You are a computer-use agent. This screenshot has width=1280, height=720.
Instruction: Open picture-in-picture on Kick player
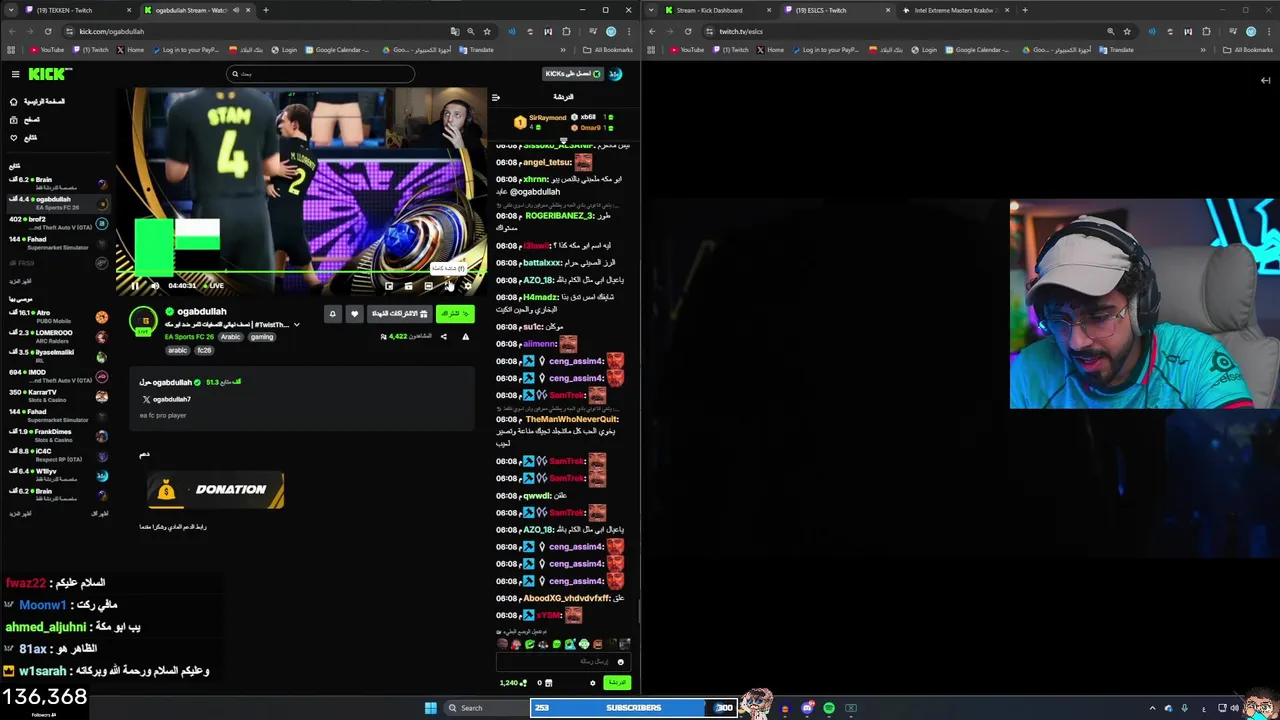pyautogui.click(x=389, y=286)
